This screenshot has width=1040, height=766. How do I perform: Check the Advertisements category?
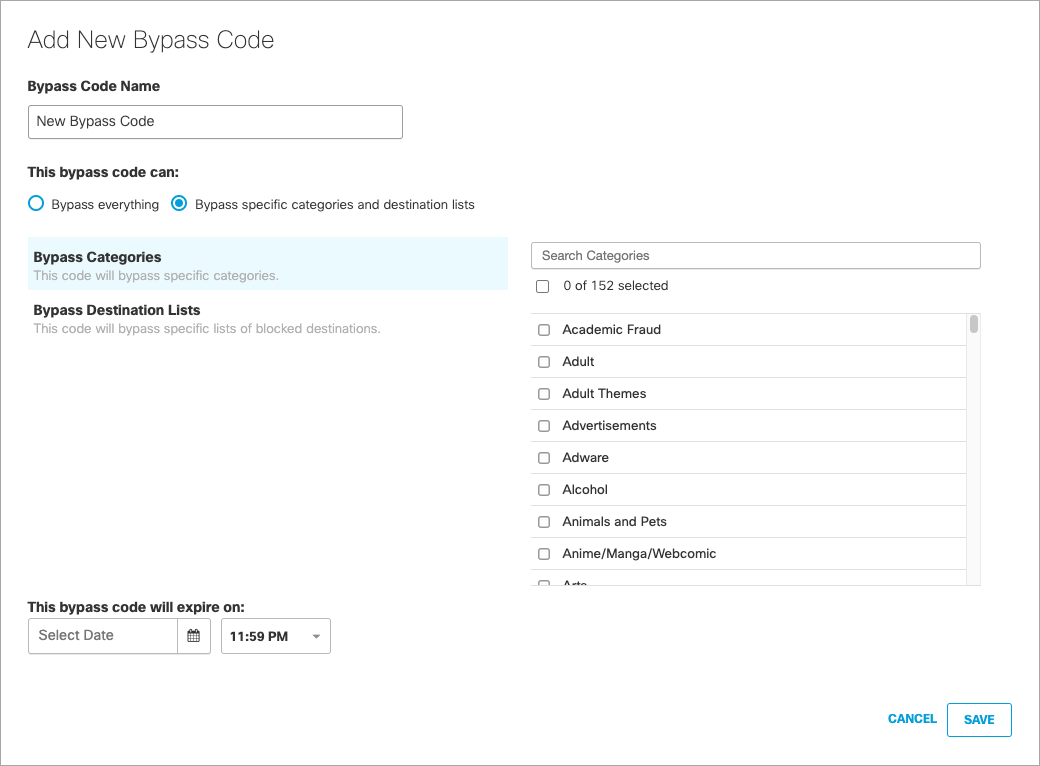[x=543, y=426]
